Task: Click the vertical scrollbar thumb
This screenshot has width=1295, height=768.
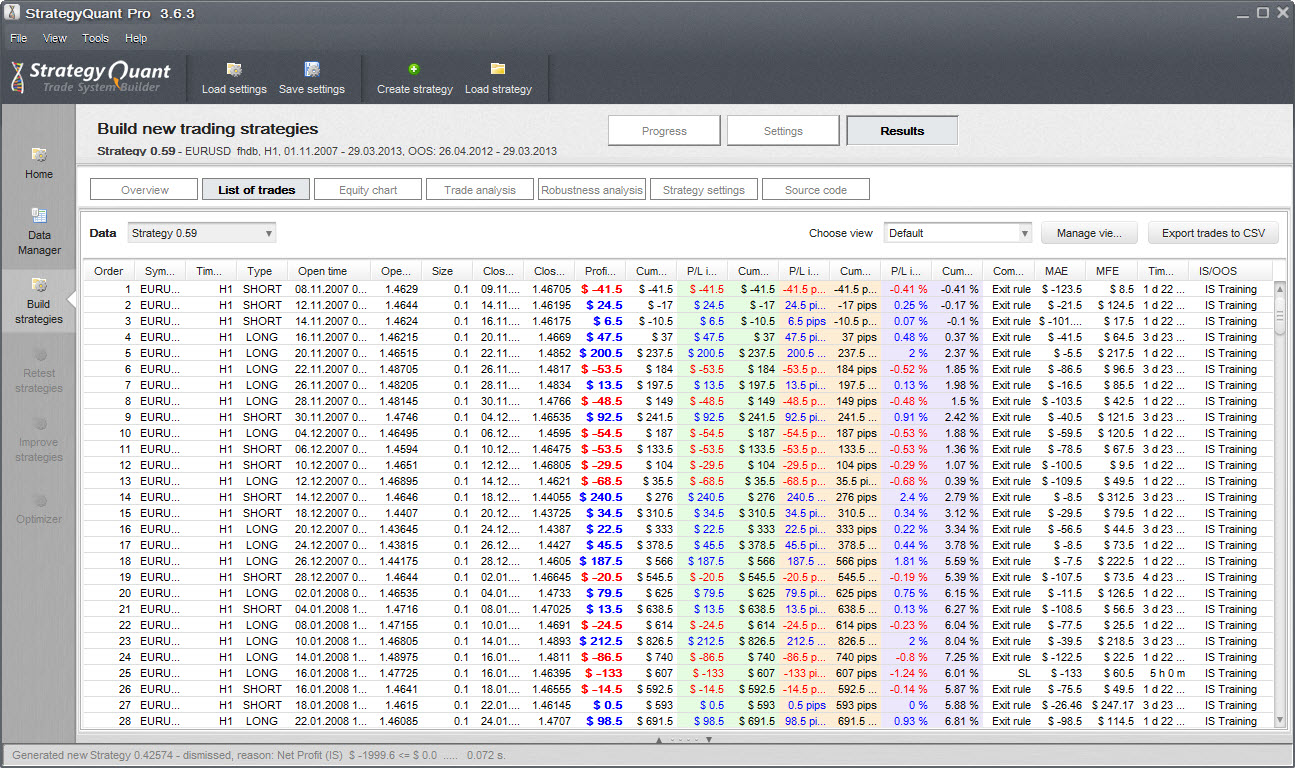Action: (x=1280, y=314)
